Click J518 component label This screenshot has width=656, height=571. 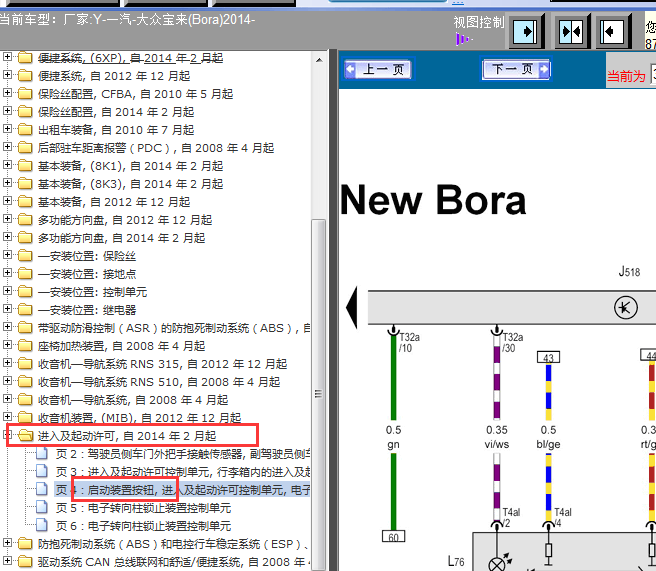tap(629, 271)
